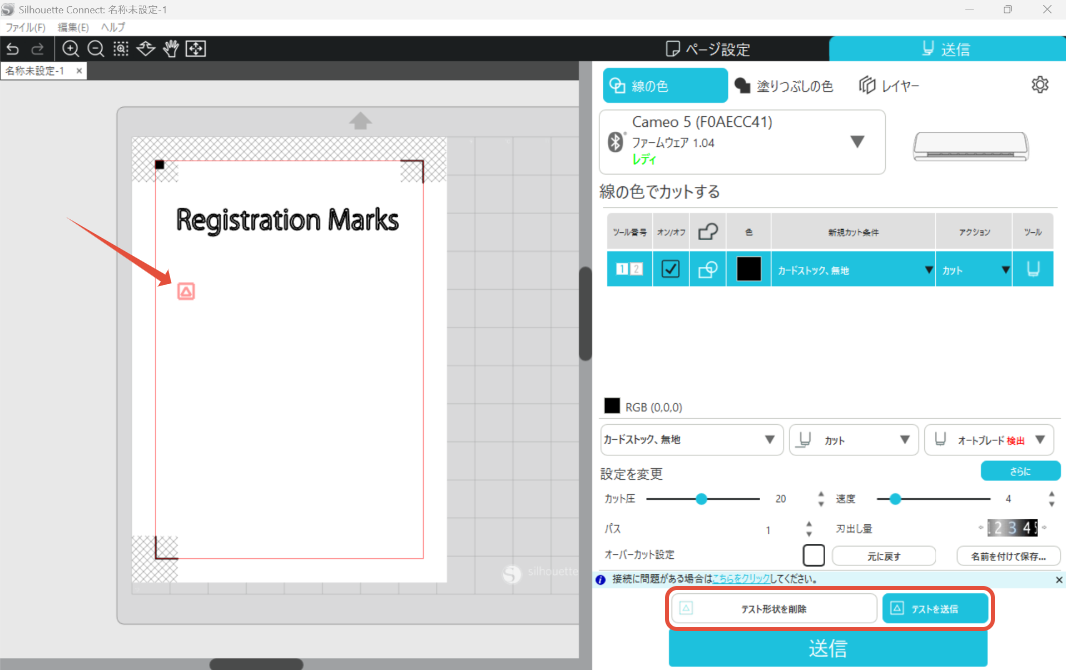This screenshot has height=670, width=1066.
Task: Click the Registration Marks text on canvas
Action: click(287, 220)
